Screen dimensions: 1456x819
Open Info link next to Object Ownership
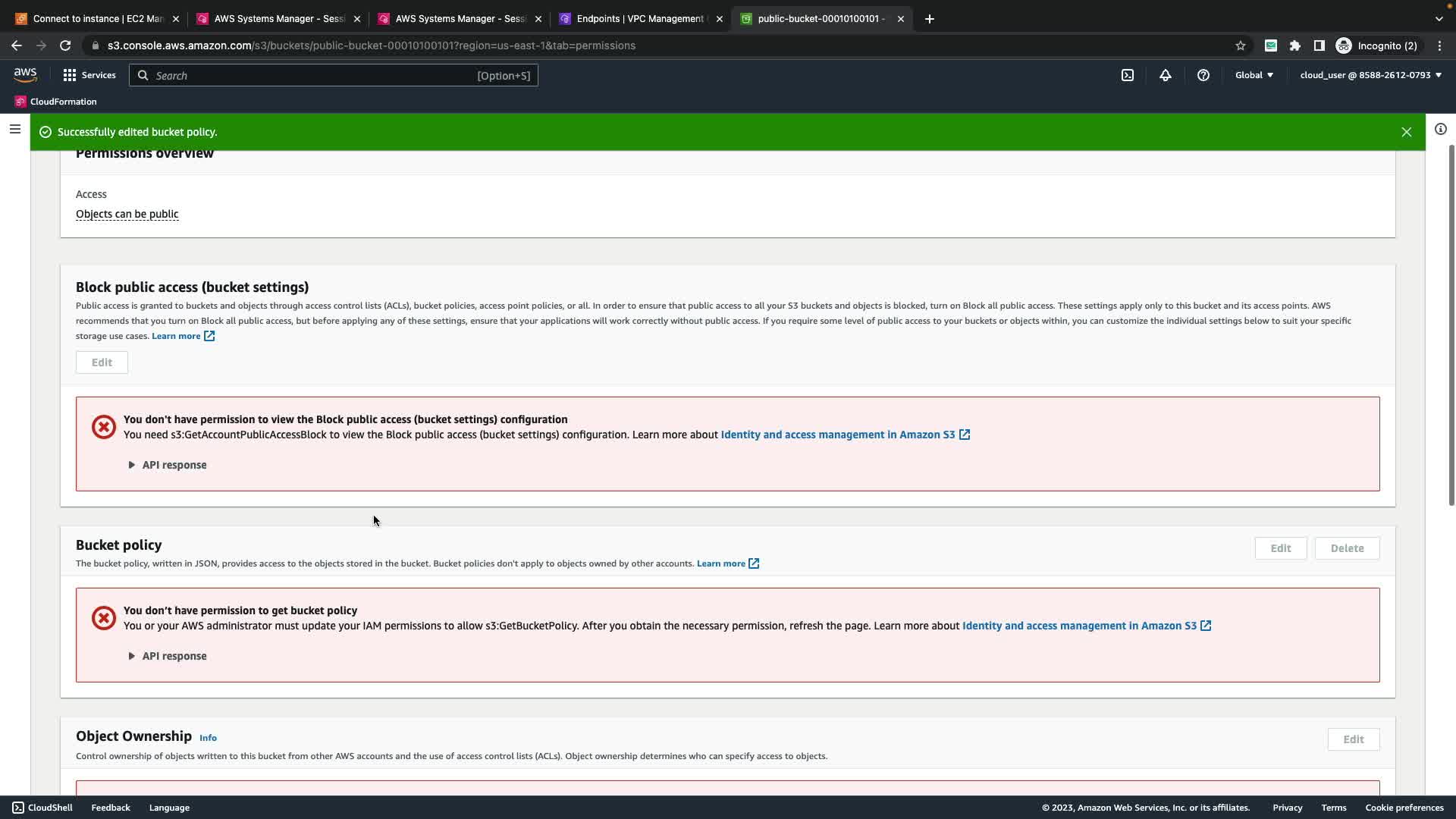pos(208,738)
